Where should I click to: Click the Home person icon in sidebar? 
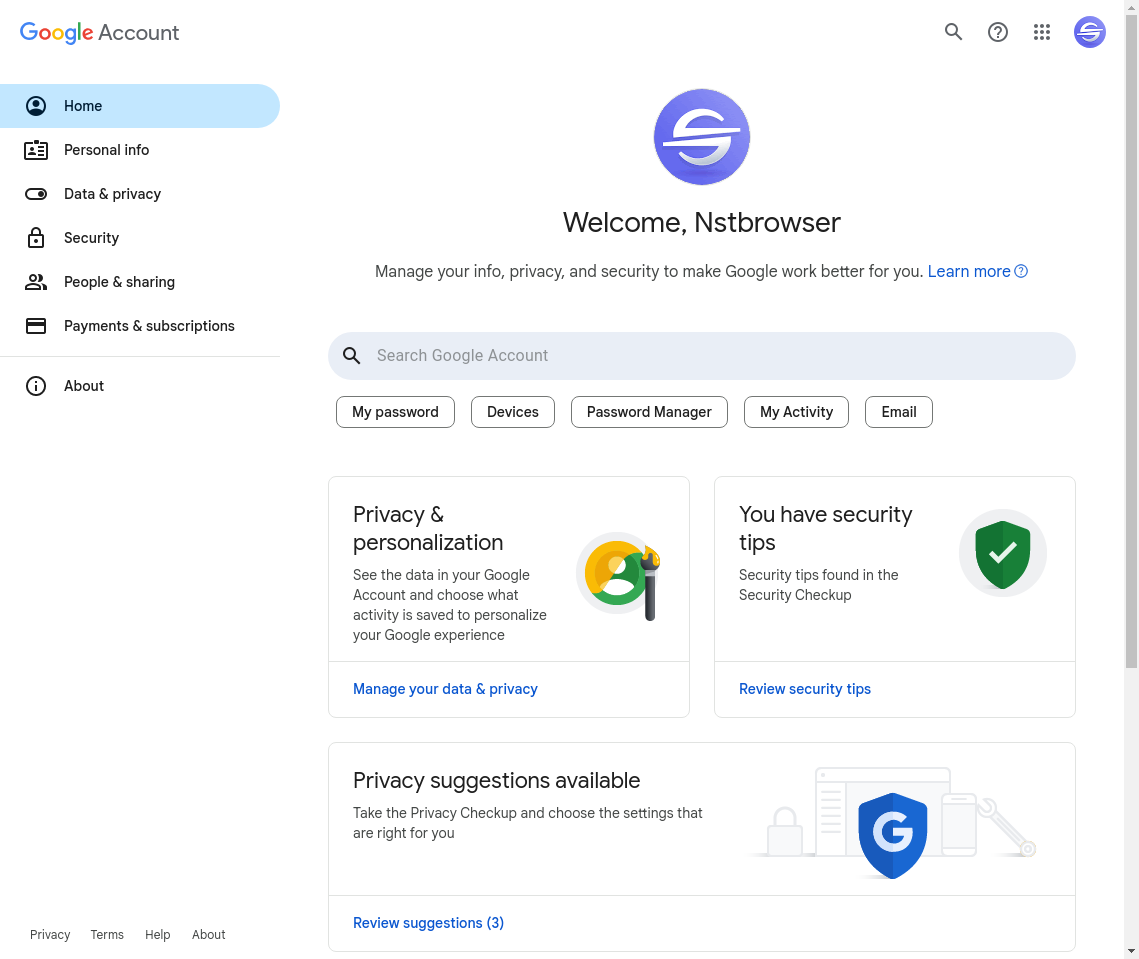tap(36, 106)
